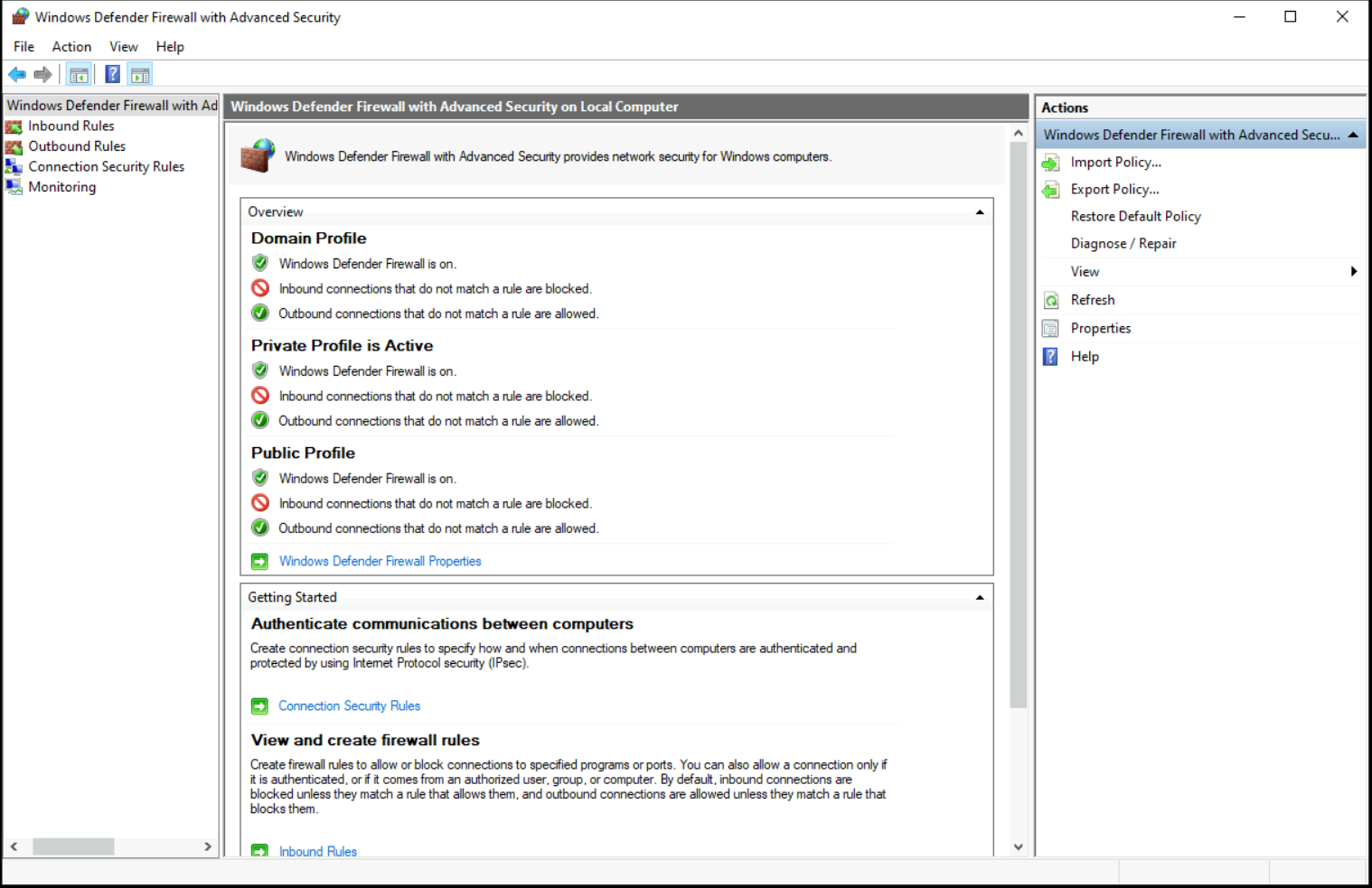
Task: Click the Private Profile is Active heading
Action: 342,346
